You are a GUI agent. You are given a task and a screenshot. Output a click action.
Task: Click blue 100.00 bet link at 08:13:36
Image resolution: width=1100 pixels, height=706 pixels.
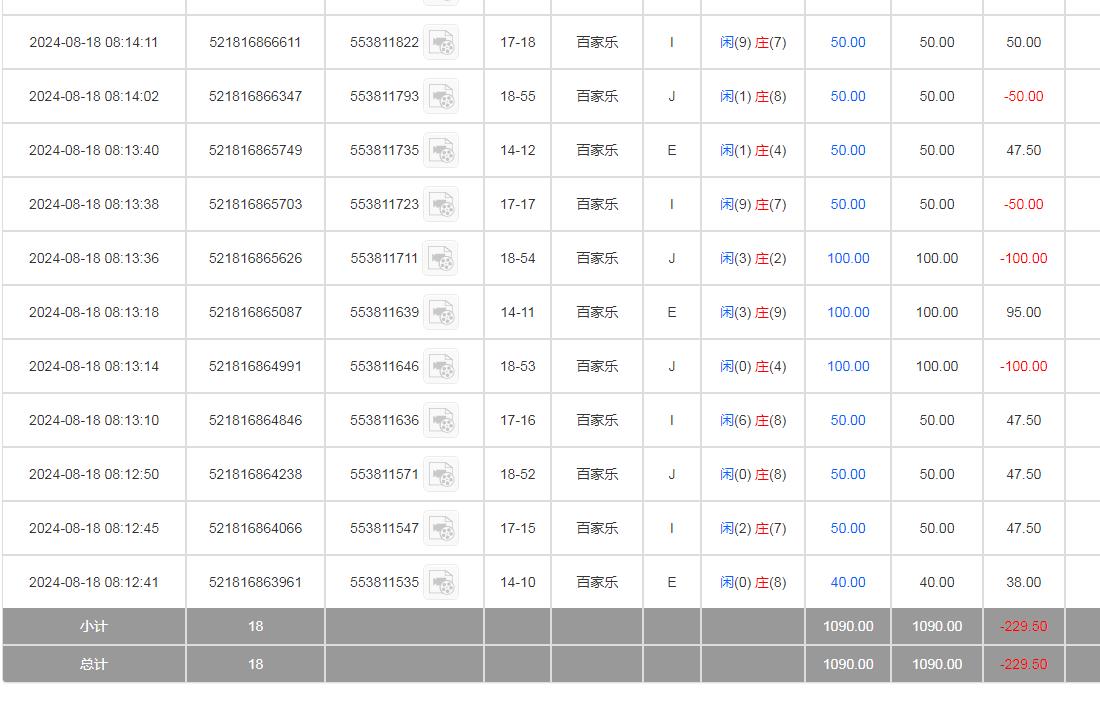pos(848,259)
